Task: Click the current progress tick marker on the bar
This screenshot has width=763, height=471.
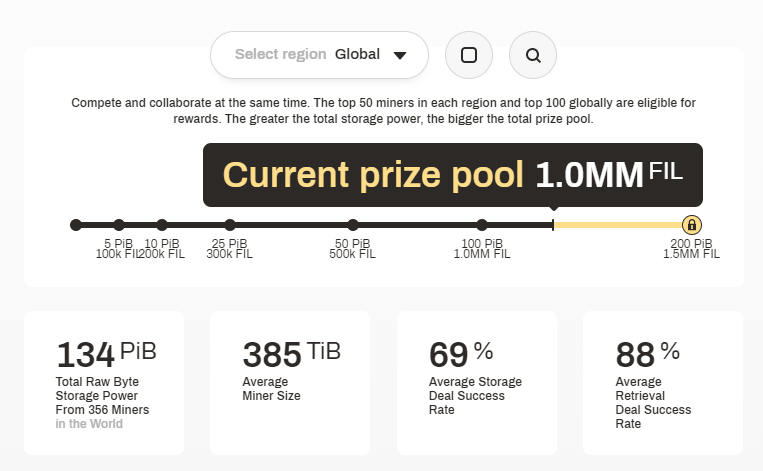Action: [553, 225]
